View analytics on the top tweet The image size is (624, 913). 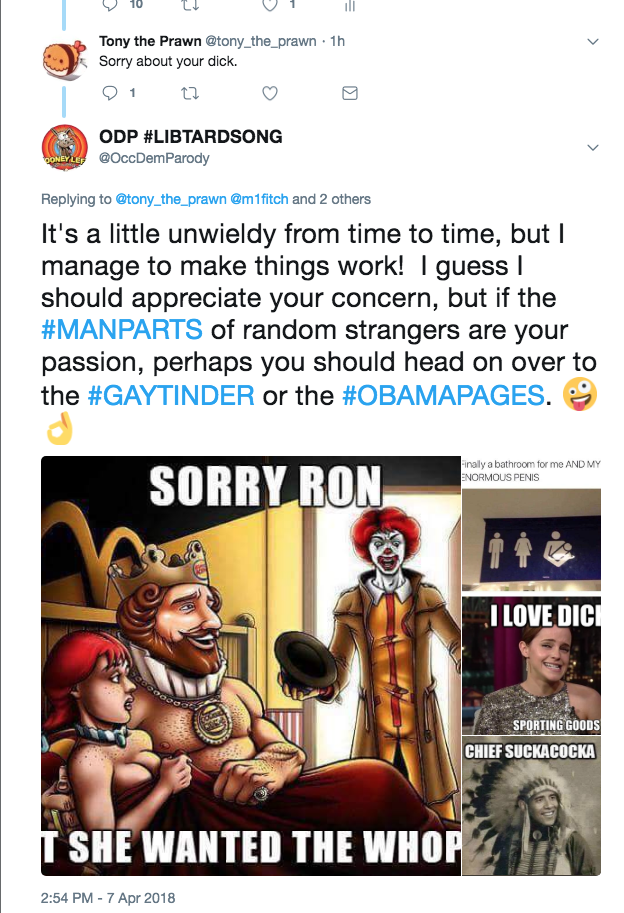coord(347,5)
